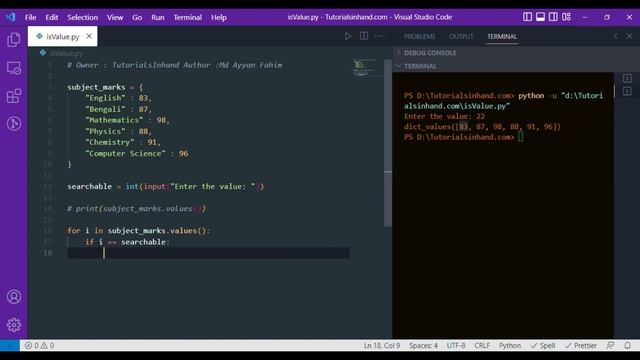The width and height of the screenshot is (640, 360).
Task: Open the feedback icon in status bar
Action: pos(610,346)
